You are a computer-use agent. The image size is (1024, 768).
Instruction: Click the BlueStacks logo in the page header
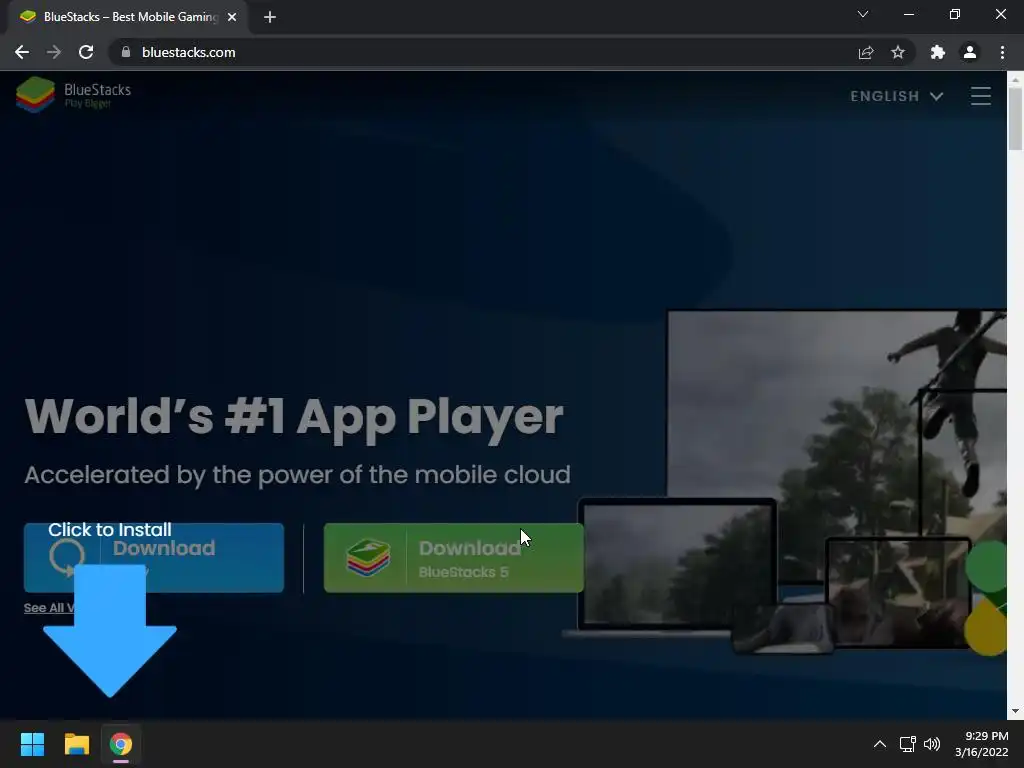[x=74, y=95]
